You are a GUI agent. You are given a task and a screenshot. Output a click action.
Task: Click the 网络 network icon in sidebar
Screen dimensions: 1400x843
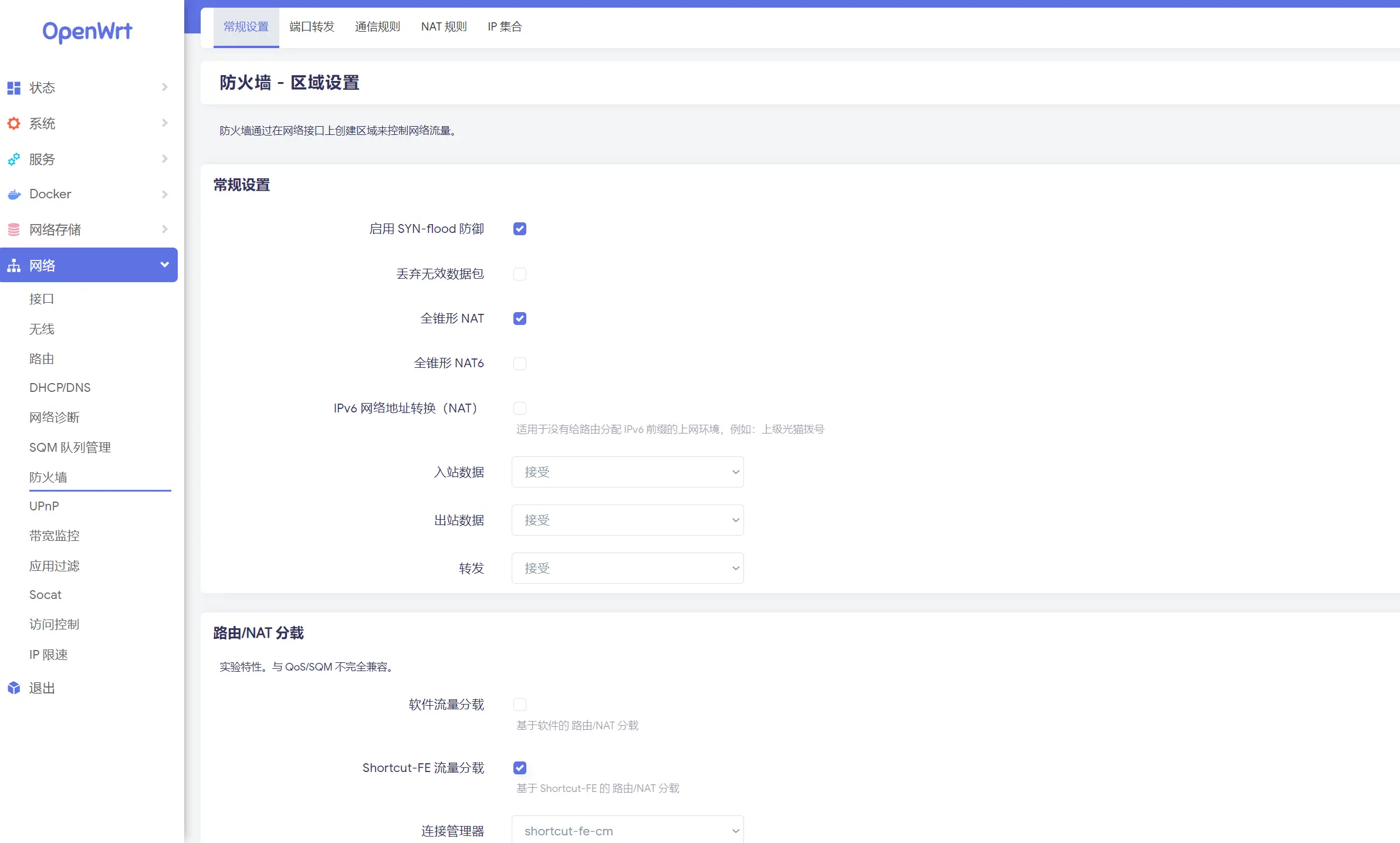pos(13,265)
